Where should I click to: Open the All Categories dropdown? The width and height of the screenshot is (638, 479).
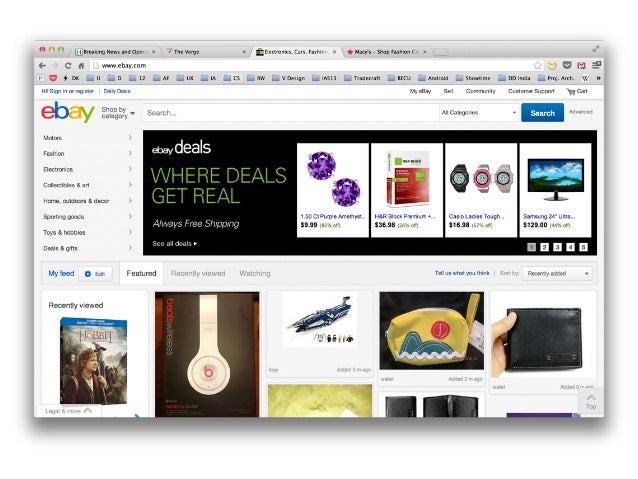pyautogui.click(x=479, y=113)
